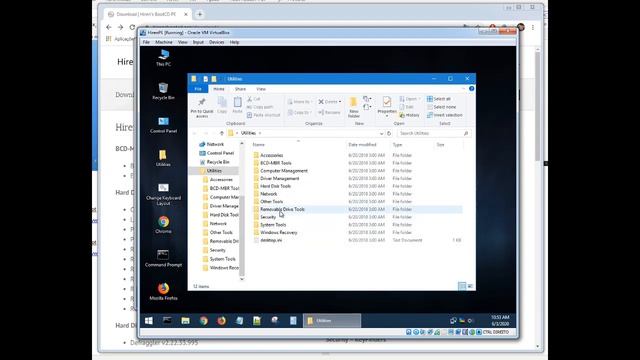Switch to large icons view

click(x=470, y=286)
